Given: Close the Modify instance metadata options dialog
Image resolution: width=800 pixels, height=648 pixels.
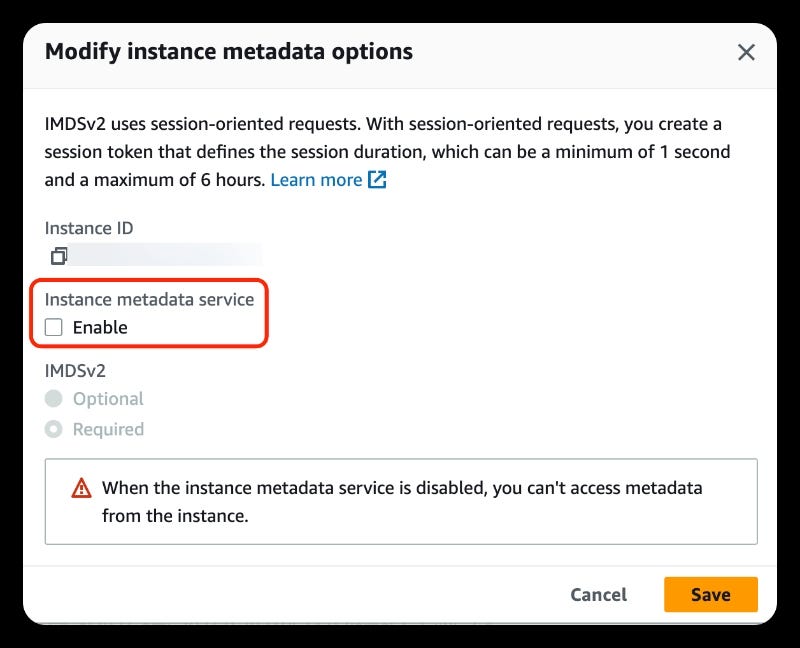Looking at the screenshot, I should click(x=746, y=53).
